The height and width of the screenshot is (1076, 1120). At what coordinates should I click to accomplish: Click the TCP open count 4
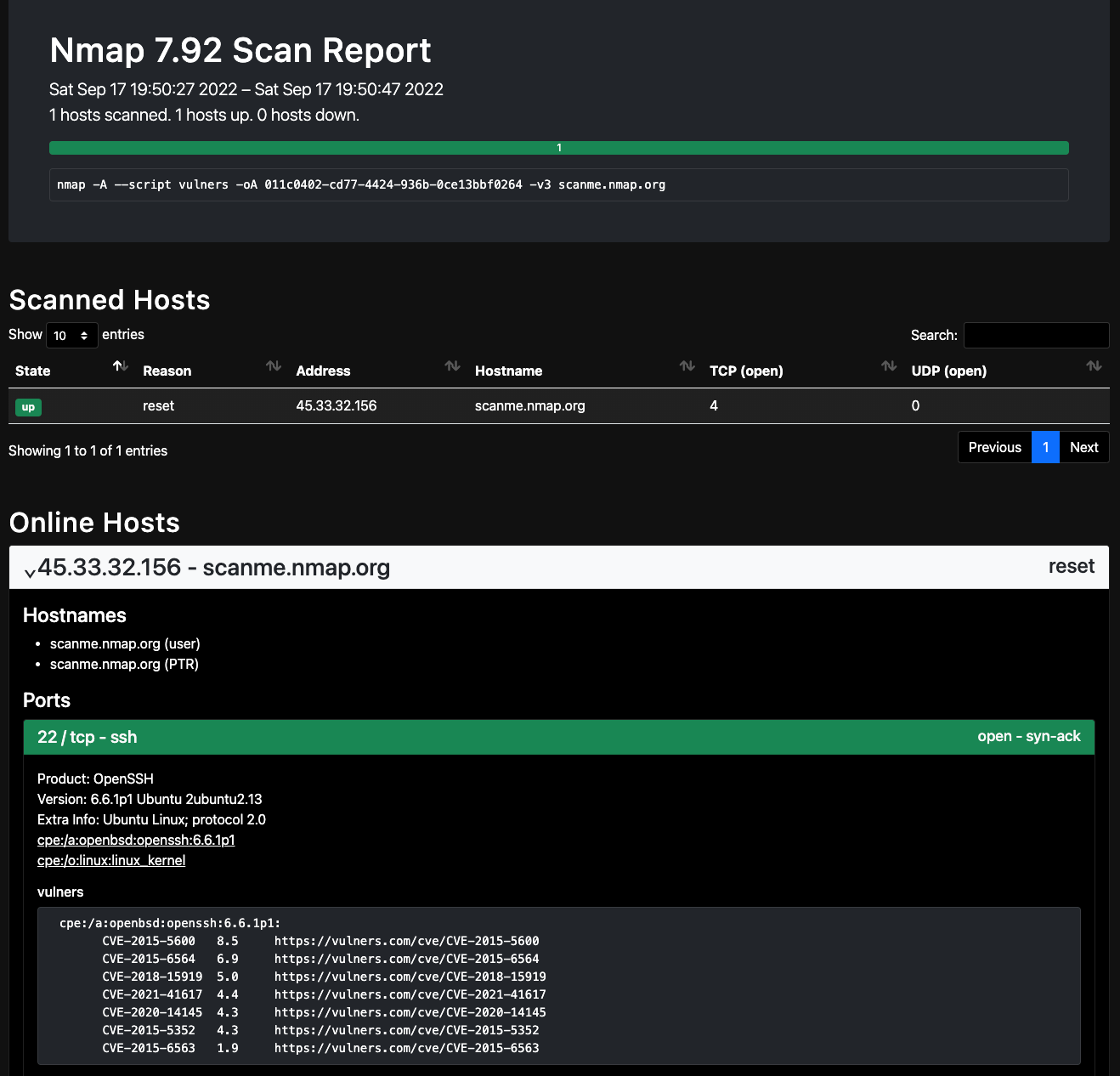(x=714, y=405)
